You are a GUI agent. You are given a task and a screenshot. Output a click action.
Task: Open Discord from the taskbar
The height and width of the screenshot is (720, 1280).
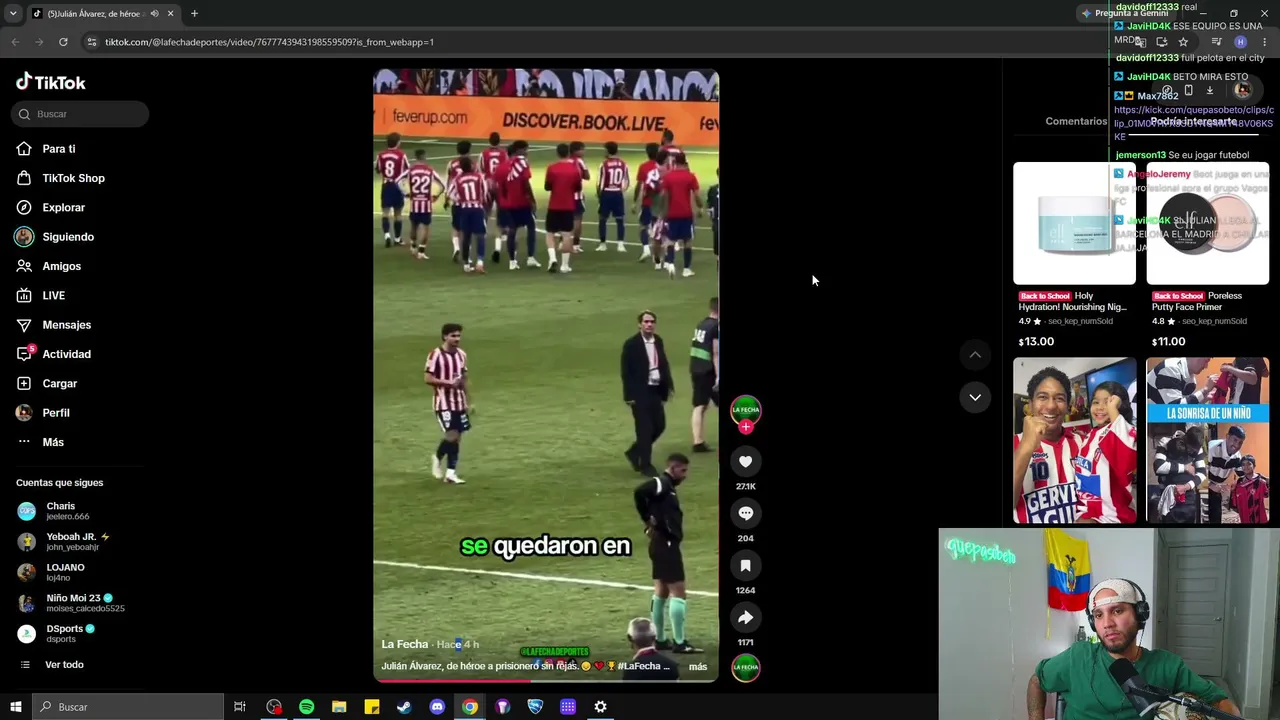pyautogui.click(x=437, y=707)
